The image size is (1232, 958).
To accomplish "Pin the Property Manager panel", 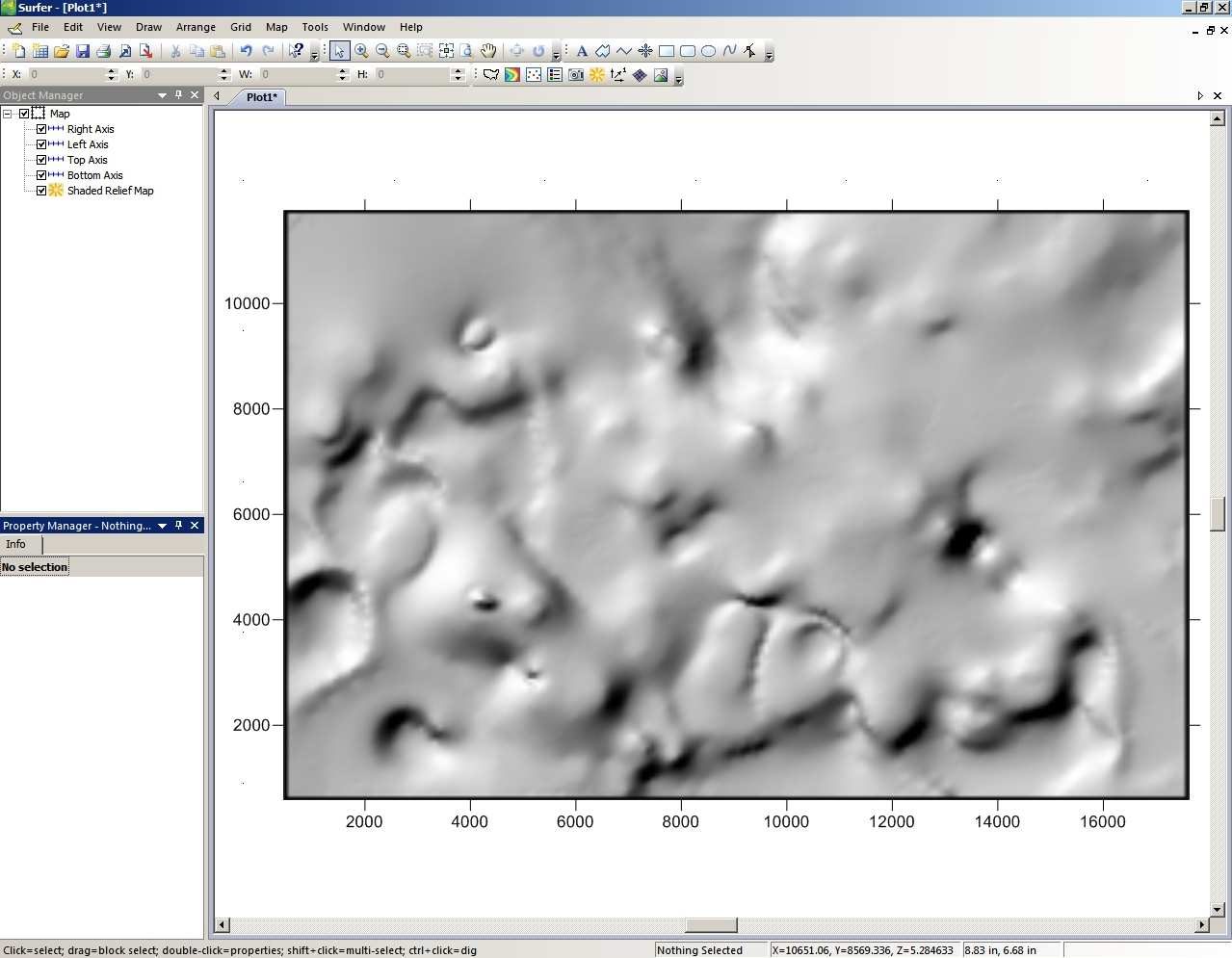I will 178,526.
